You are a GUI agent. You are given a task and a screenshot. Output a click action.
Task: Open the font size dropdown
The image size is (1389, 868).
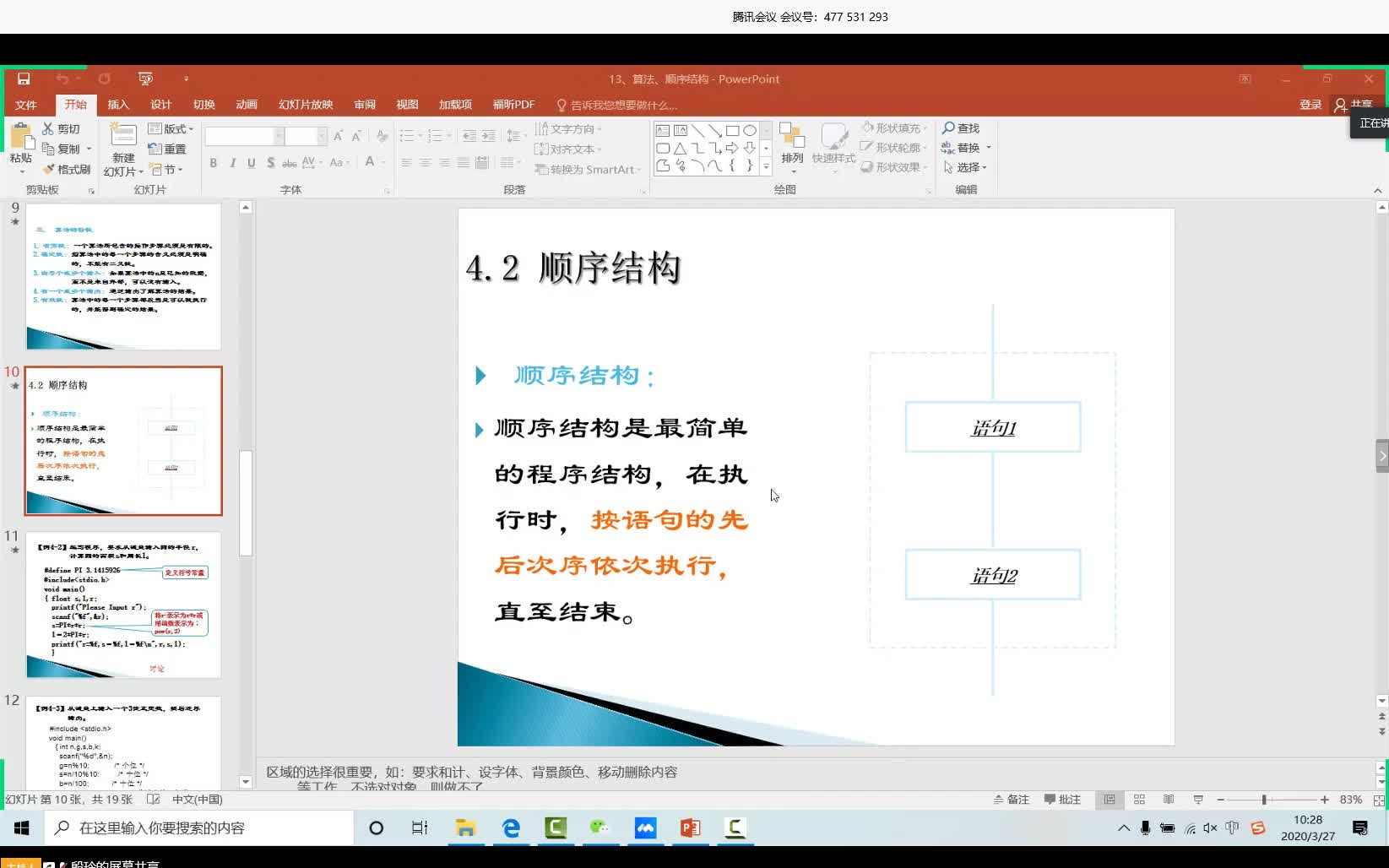pos(321,136)
